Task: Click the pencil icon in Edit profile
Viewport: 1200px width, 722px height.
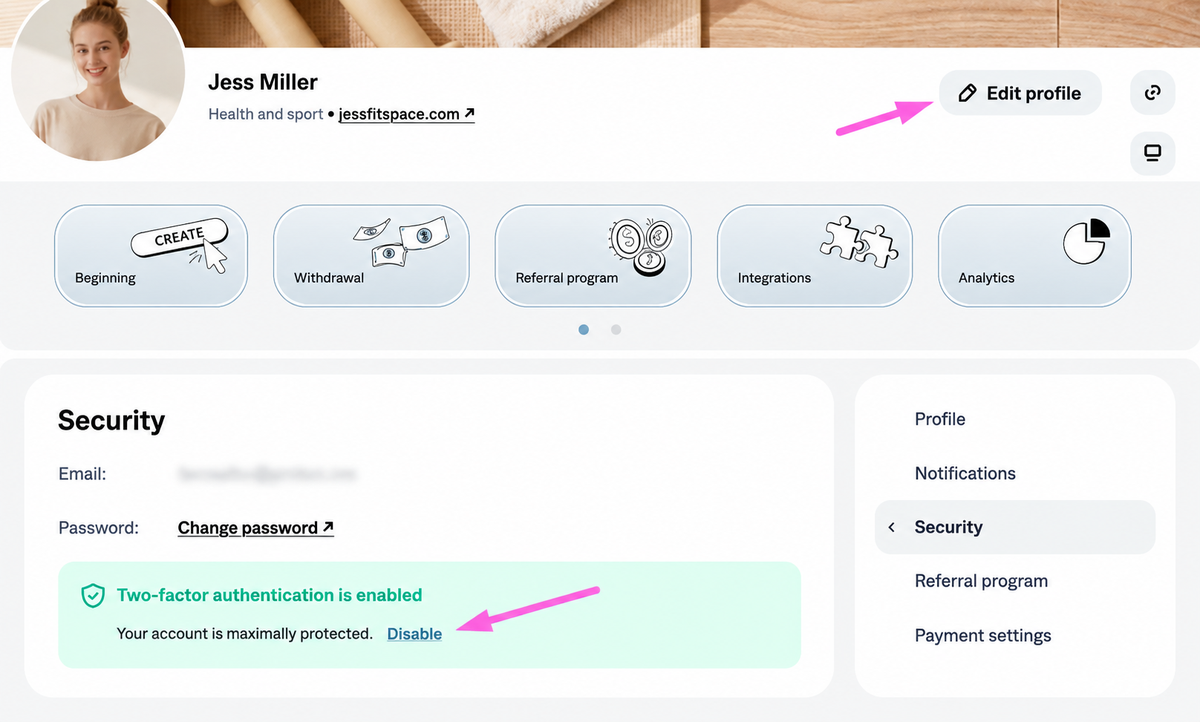Action: pyautogui.click(x=967, y=93)
